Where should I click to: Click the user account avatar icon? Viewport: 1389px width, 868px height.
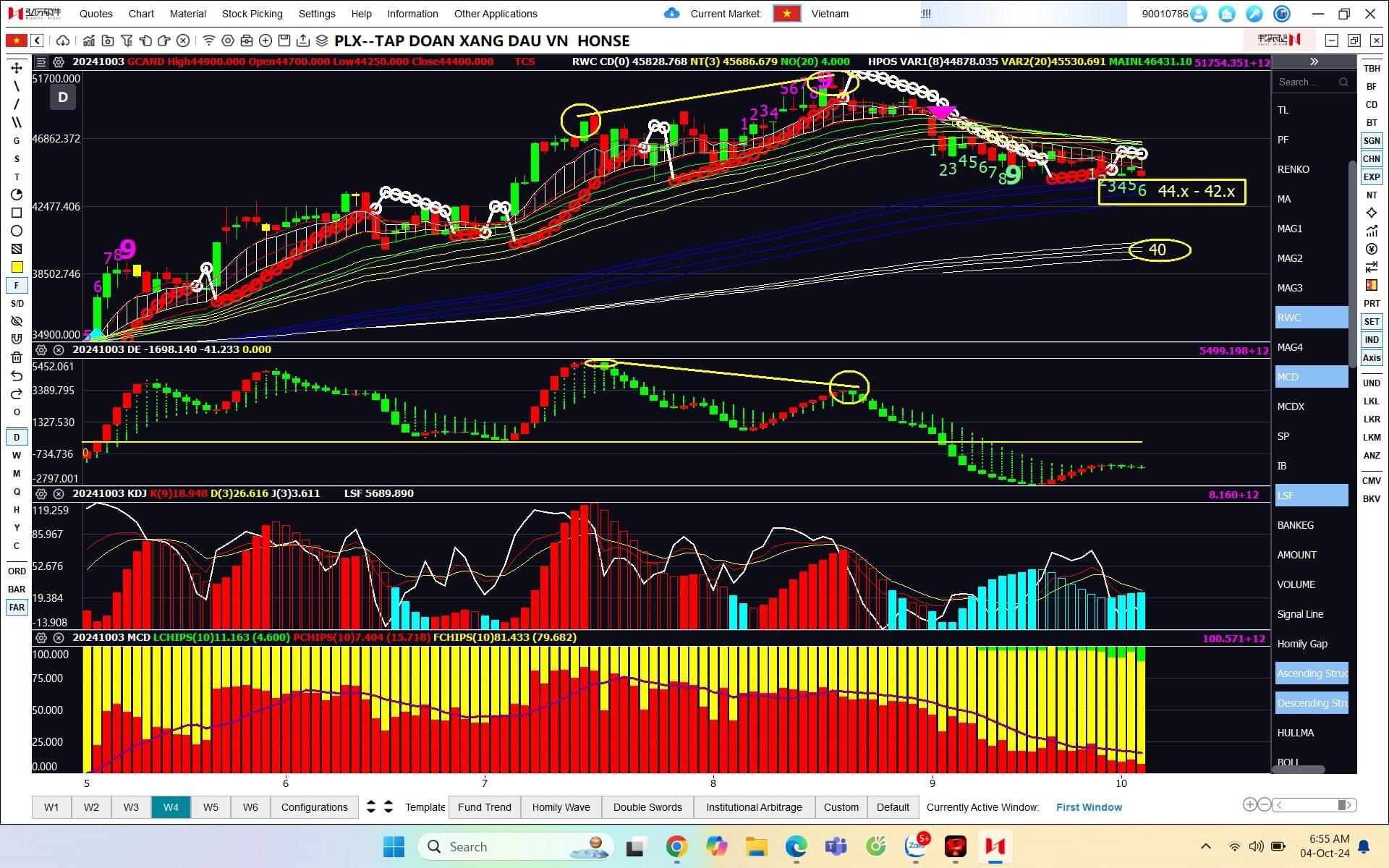pyautogui.click(x=1199, y=14)
